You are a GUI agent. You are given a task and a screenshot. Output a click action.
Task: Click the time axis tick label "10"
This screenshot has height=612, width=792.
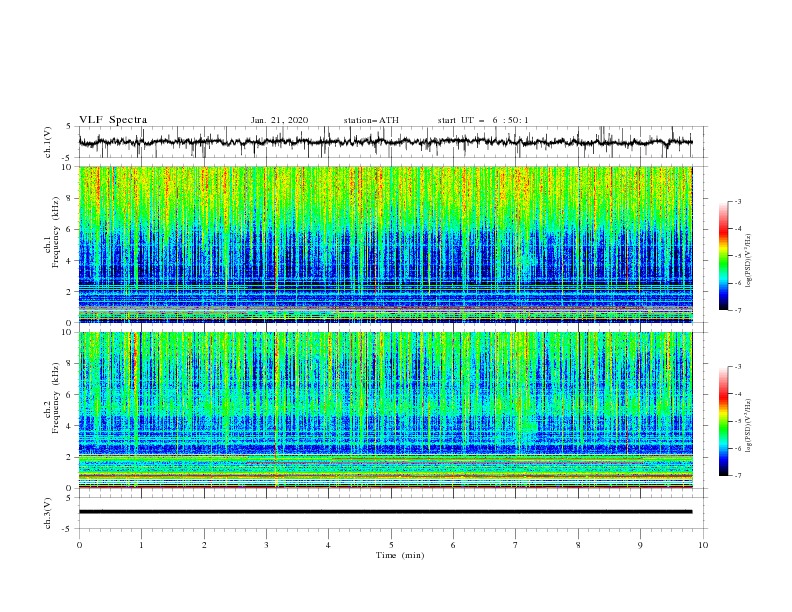(703, 545)
